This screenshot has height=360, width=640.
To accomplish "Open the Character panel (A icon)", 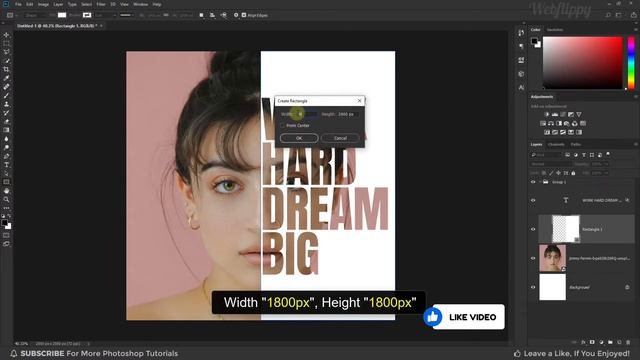I will (521, 87).
